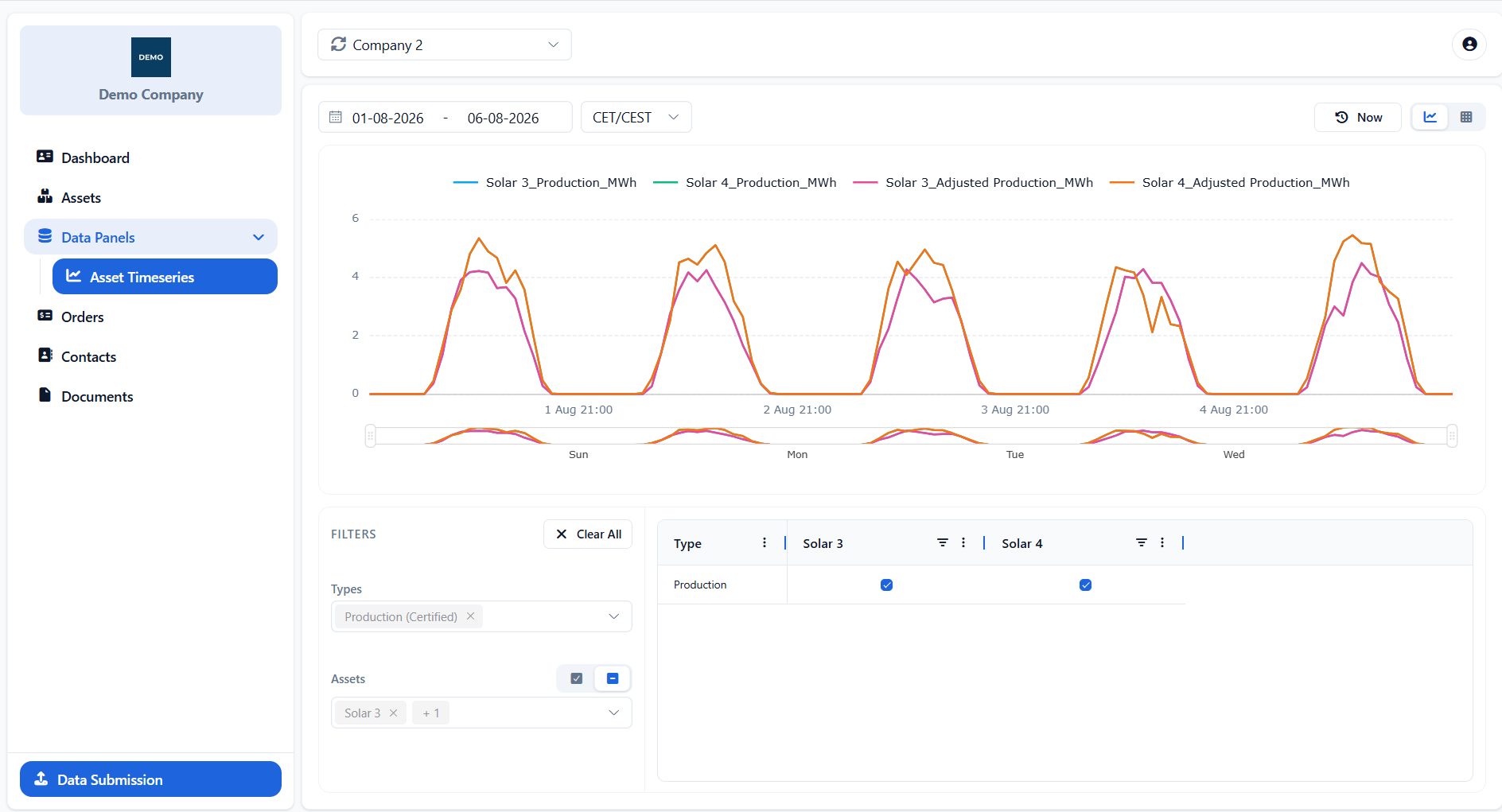Click the end date 06-08-2026 field

[504, 118]
